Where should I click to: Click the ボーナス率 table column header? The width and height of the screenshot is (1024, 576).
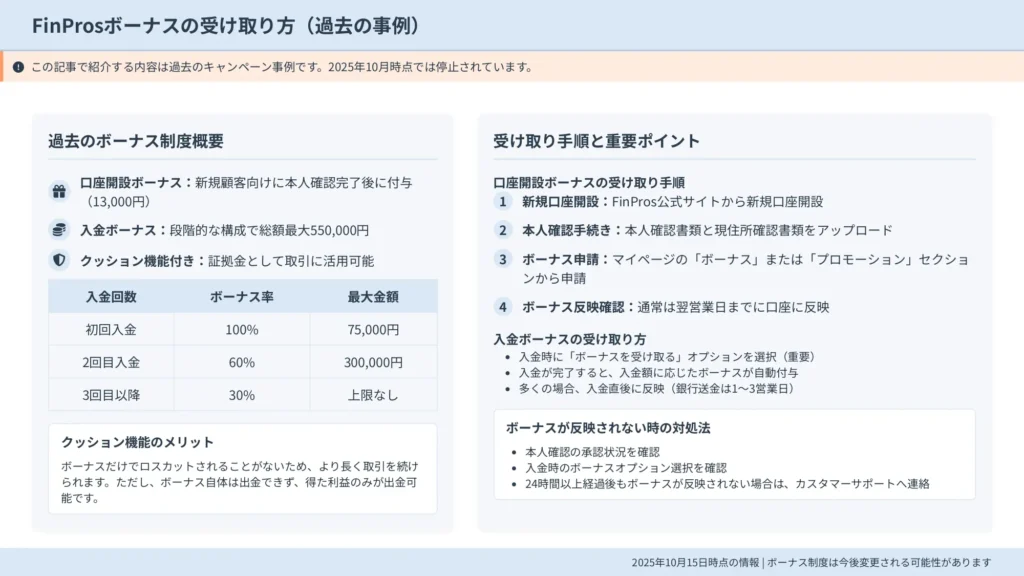coord(241,297)
